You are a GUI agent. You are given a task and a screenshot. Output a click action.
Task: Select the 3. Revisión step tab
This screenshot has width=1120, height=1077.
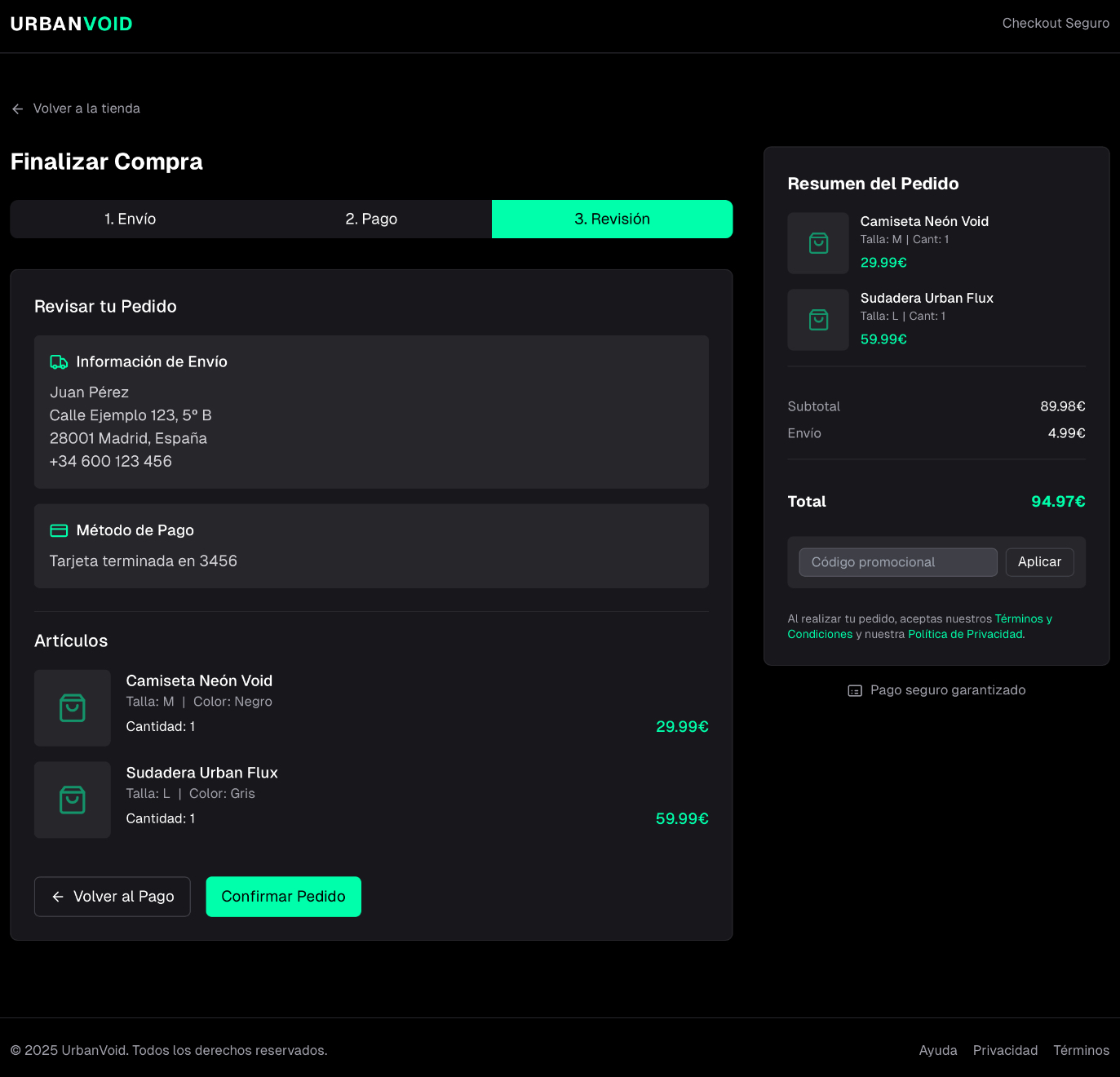pos(612,219)
